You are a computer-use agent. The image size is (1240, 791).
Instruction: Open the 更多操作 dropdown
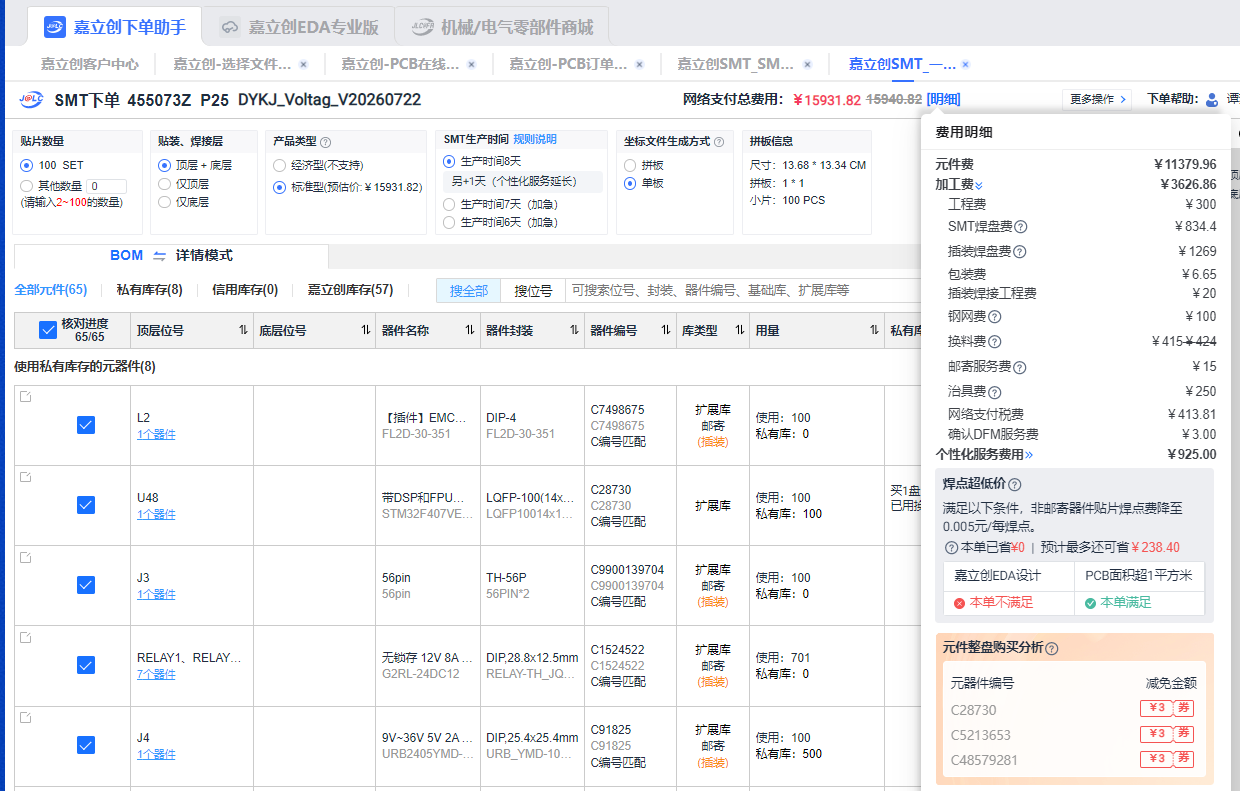tap(1097, 99)
